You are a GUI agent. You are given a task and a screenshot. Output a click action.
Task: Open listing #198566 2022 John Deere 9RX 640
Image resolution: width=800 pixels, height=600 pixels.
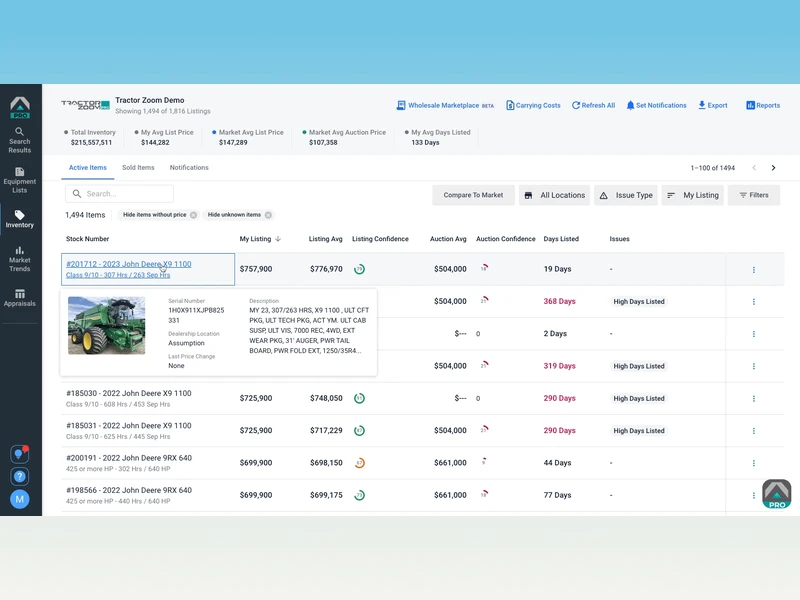pyautogui.click(x=129, y=490)
